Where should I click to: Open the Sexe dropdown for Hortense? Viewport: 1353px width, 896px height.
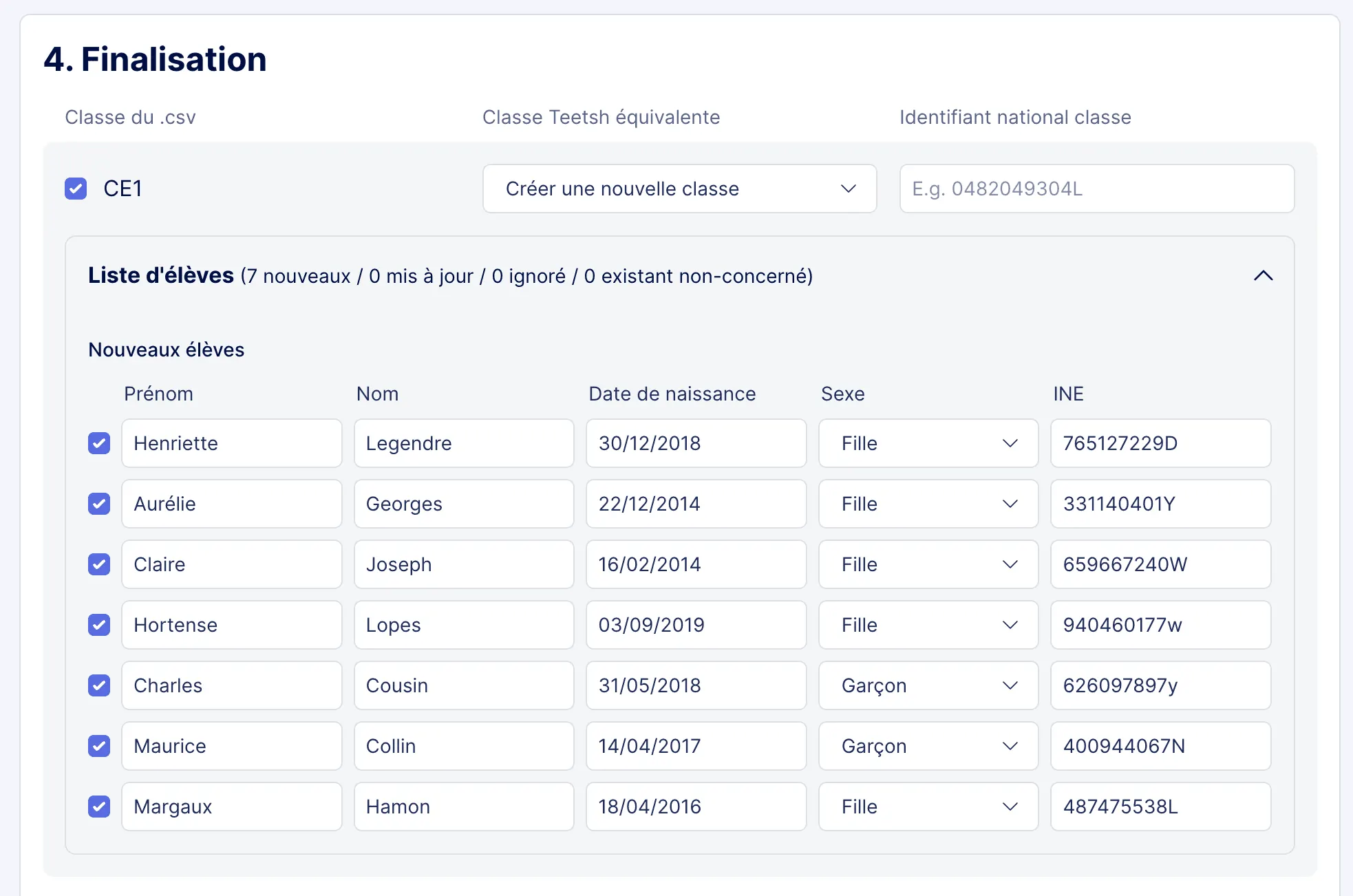click(928, 625)
